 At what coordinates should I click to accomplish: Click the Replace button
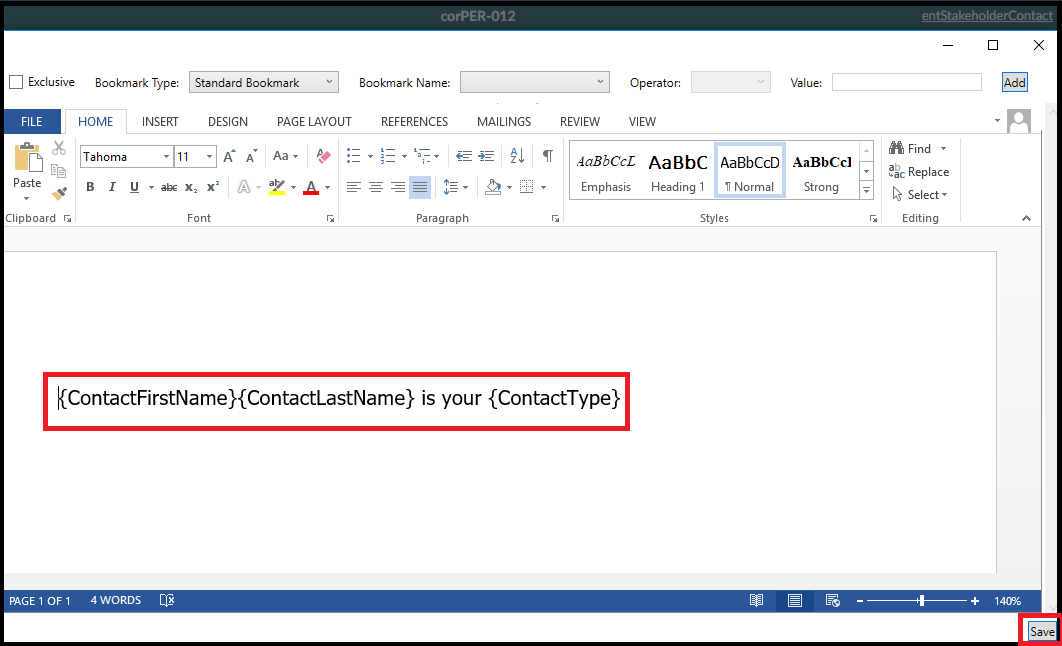click(919, 172)
